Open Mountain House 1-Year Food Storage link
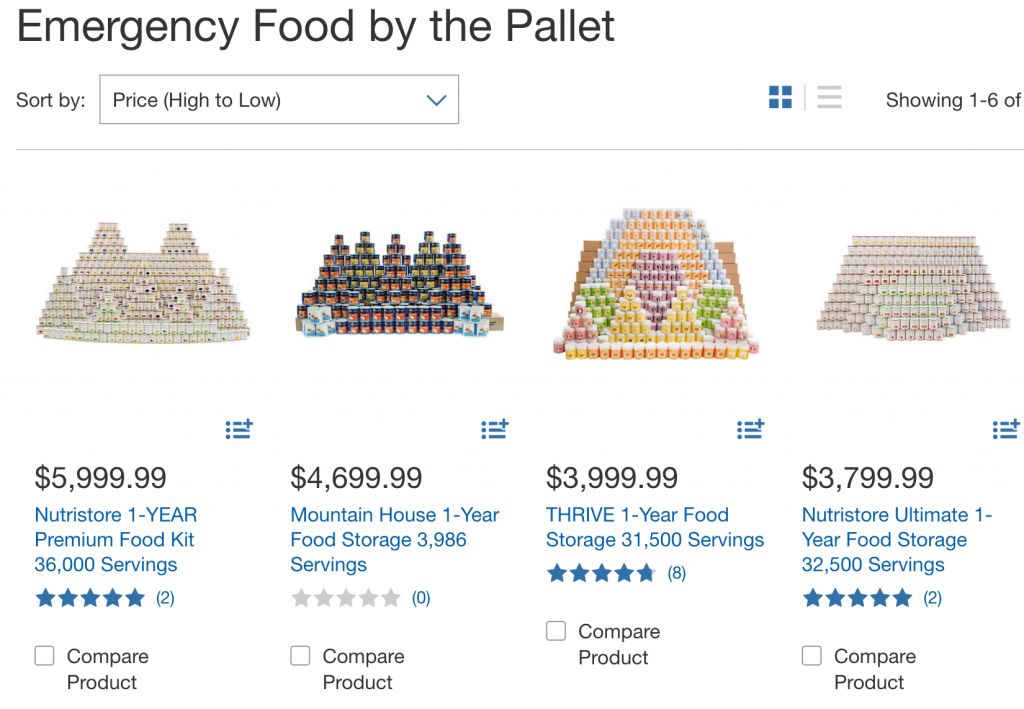 394,540
